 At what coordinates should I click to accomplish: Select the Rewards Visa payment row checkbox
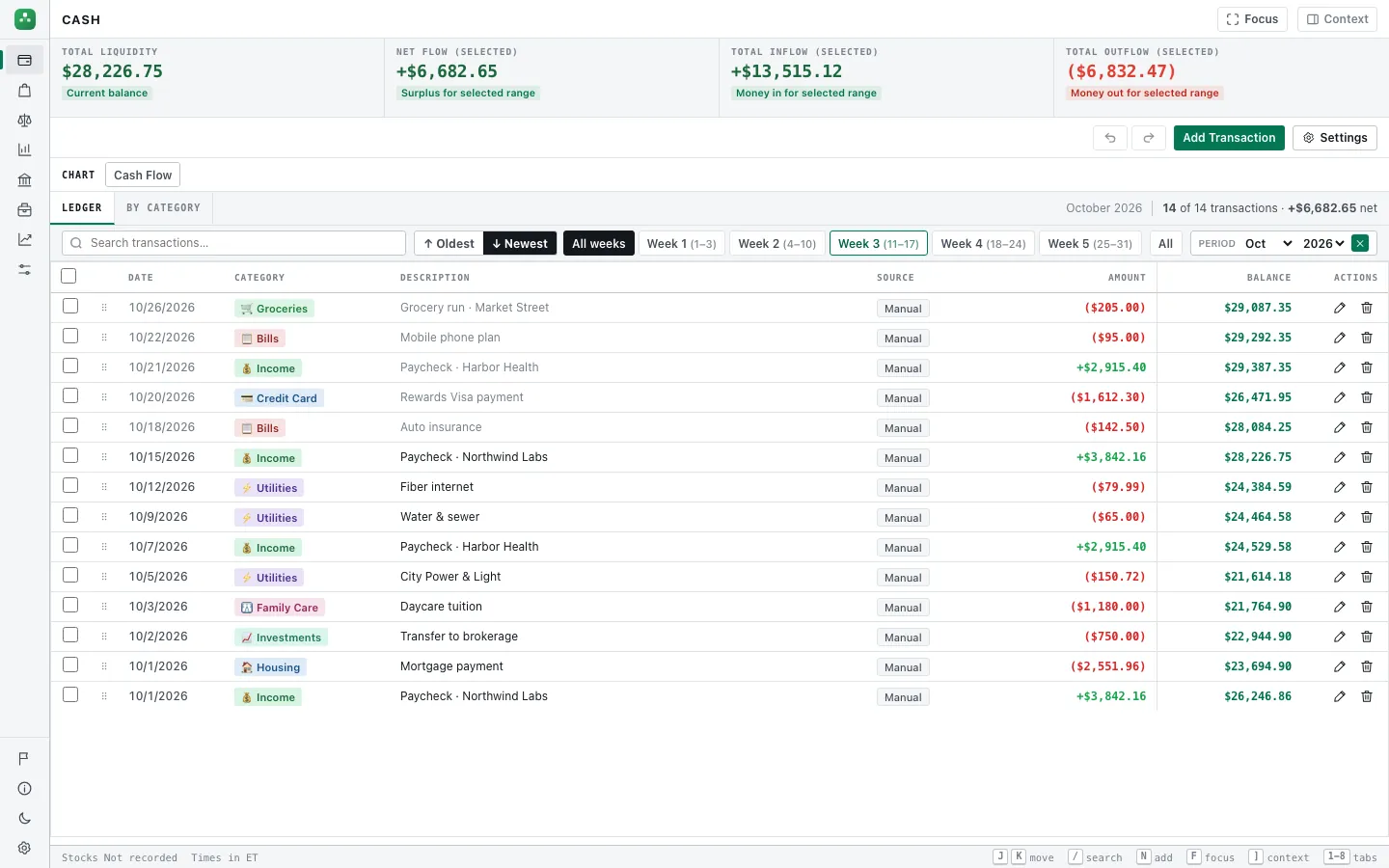pos(70,395)
